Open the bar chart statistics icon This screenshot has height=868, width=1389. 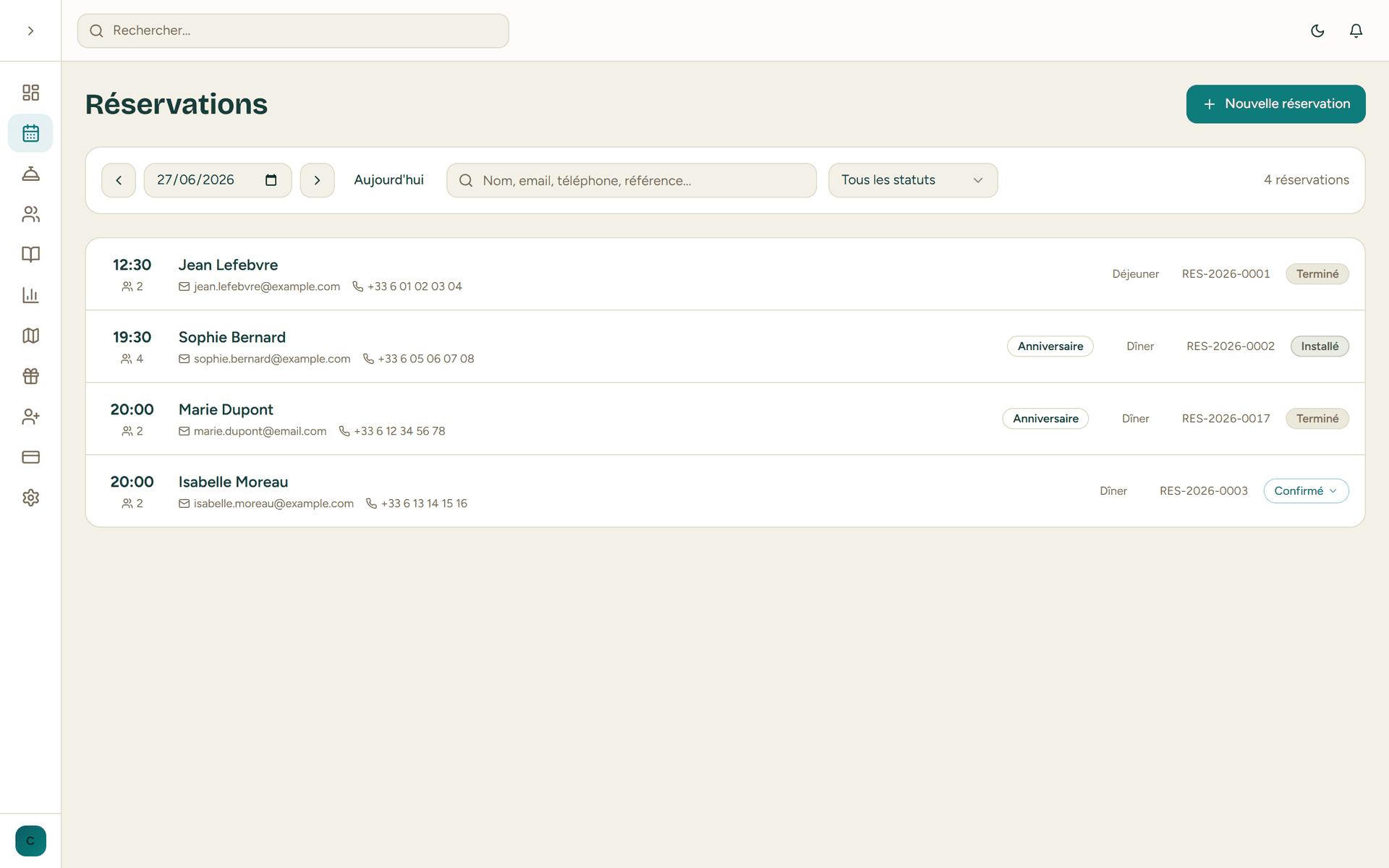tap(30, 295)
